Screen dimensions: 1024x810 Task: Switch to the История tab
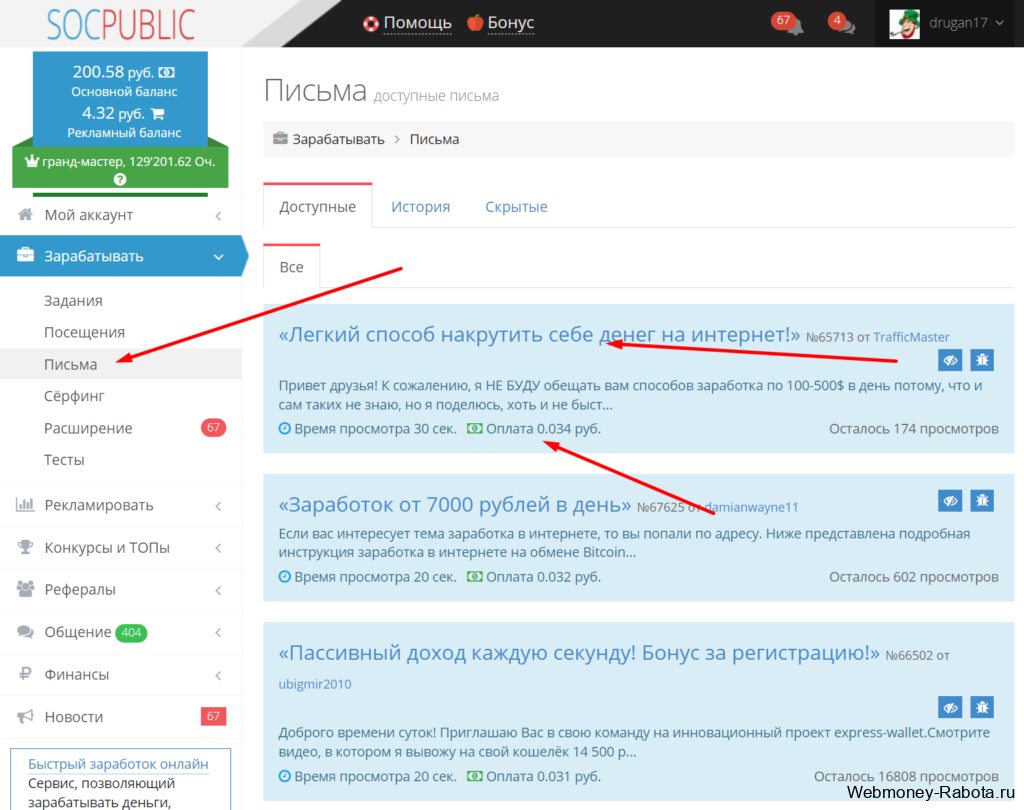point(421,206)
